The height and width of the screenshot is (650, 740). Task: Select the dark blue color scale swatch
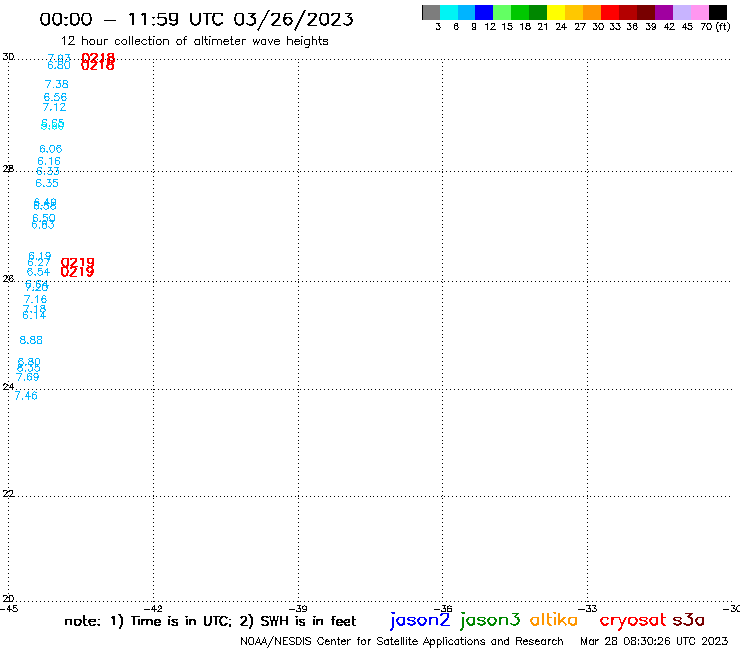[484, 12]
